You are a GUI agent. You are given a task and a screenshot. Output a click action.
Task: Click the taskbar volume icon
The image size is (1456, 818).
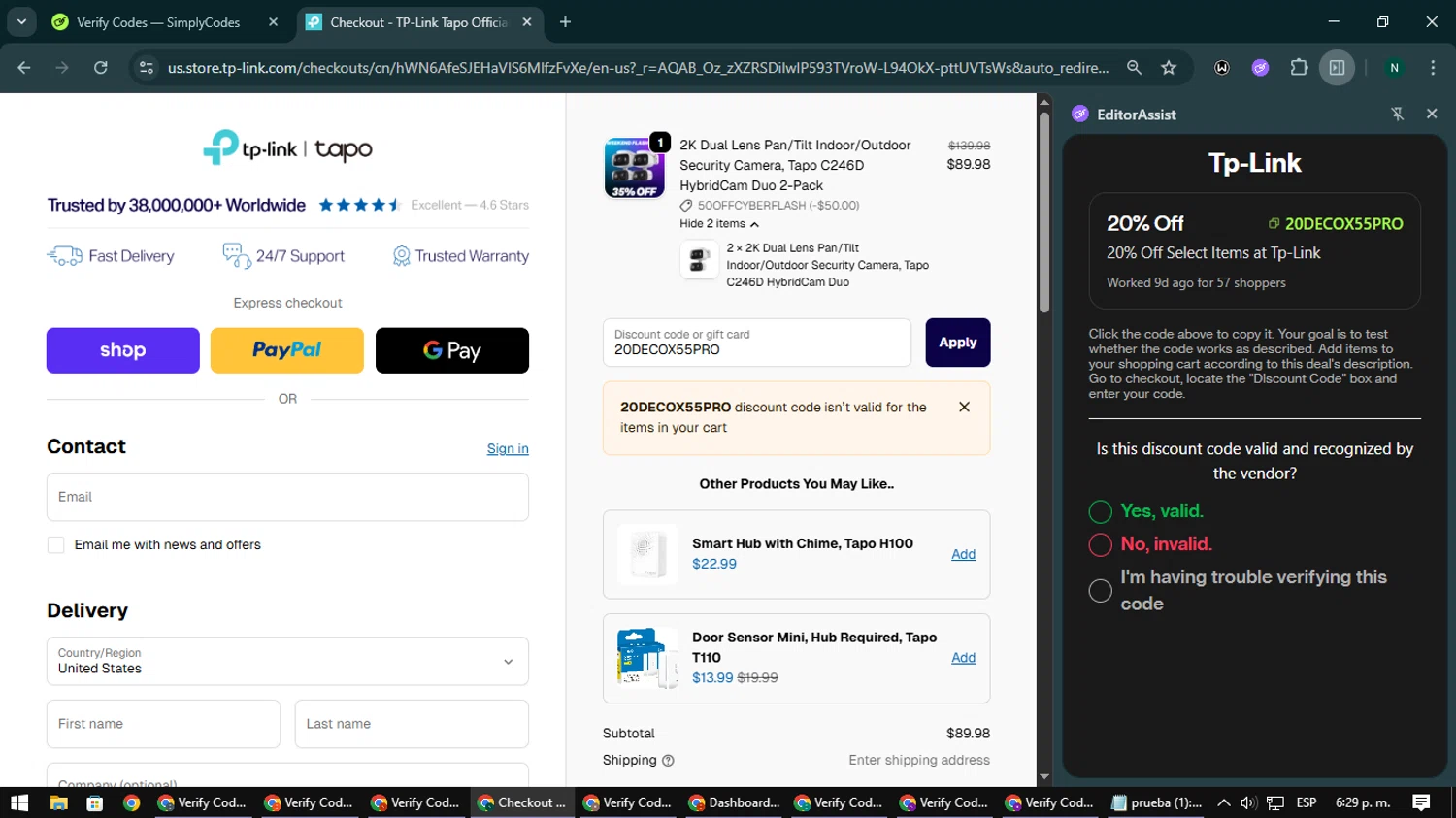[x=1248, y=802]
